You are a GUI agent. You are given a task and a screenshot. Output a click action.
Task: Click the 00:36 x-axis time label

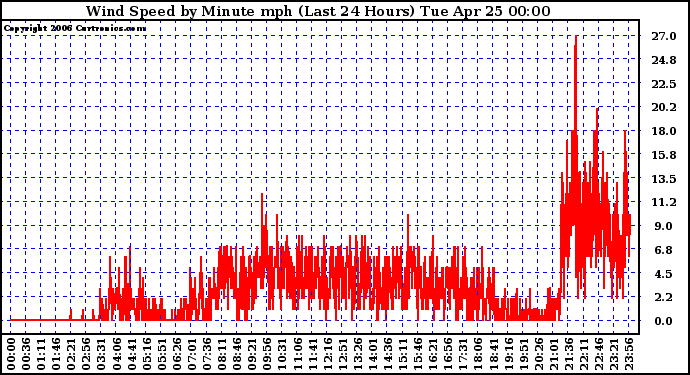[26, 354]
